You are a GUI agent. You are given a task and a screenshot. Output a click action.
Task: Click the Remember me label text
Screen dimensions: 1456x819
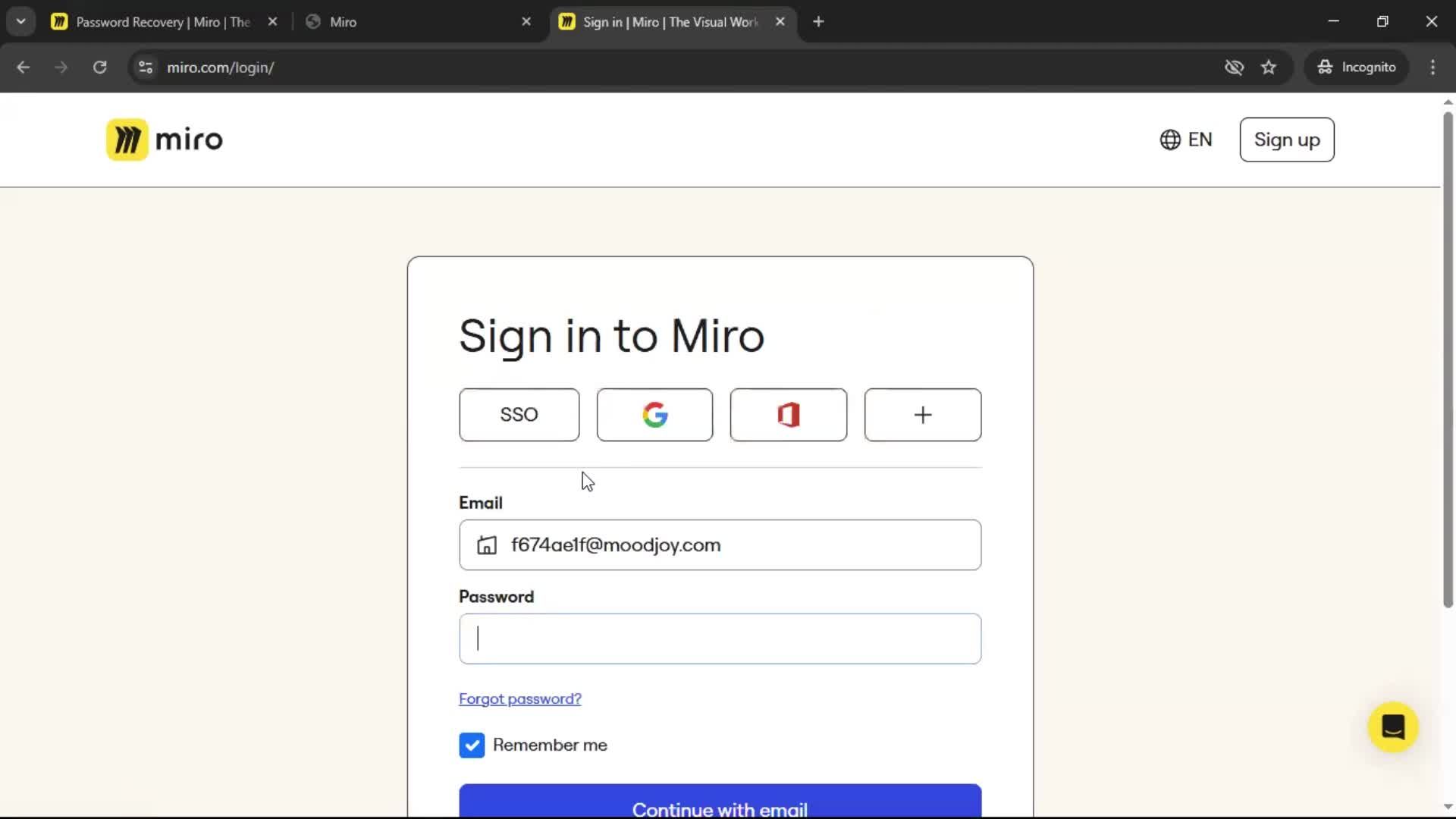pos(550,745)
